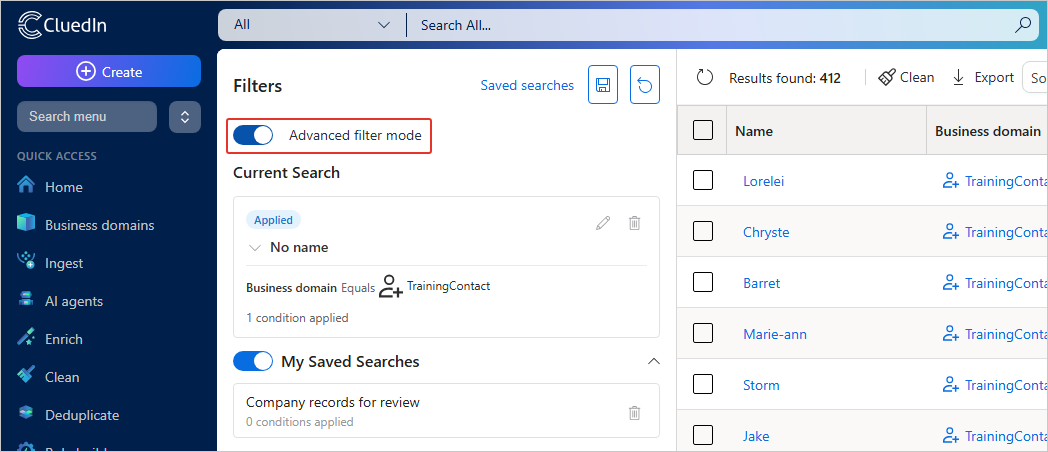
Task: Click the Deduplicate sidebar icon
Action: 25,414
